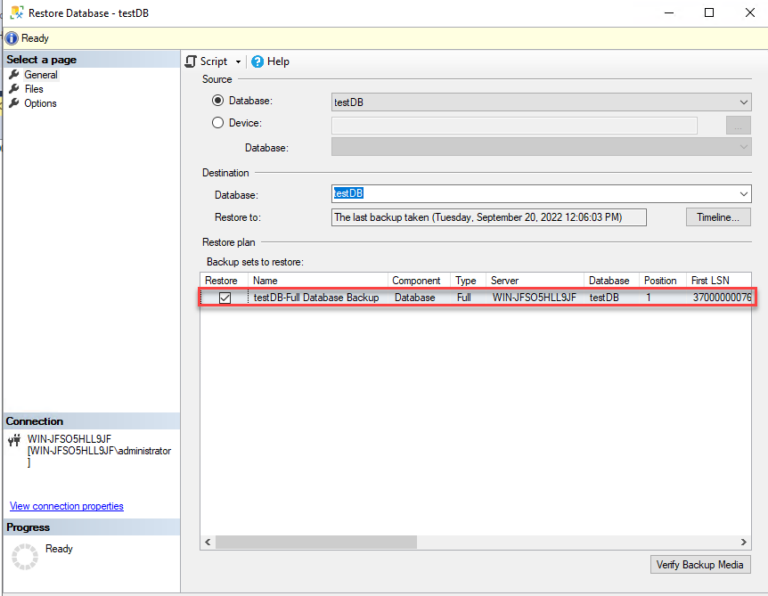Expand the destination Database dropdown

(743, 194)
